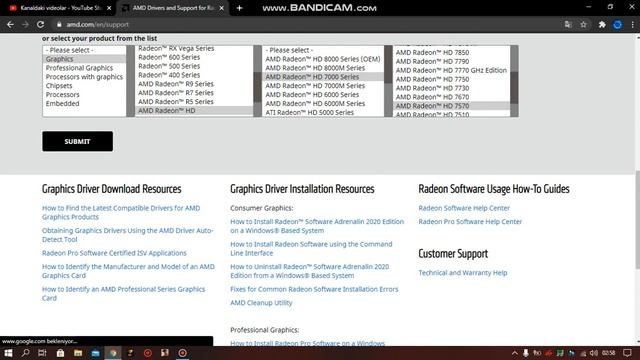Open Radeon Pro Software Help Center link
This screenshot has height=360, width=640.
(470, 222)
